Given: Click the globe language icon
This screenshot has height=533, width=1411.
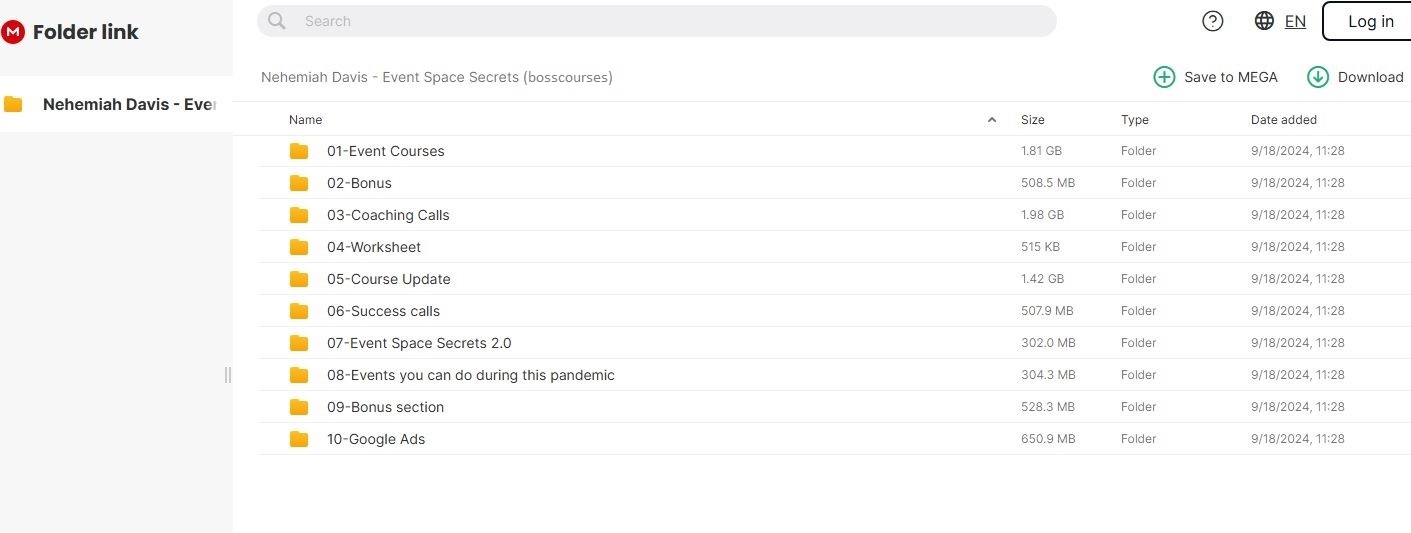Looking at the screenshot, I should coord(1264,21).
